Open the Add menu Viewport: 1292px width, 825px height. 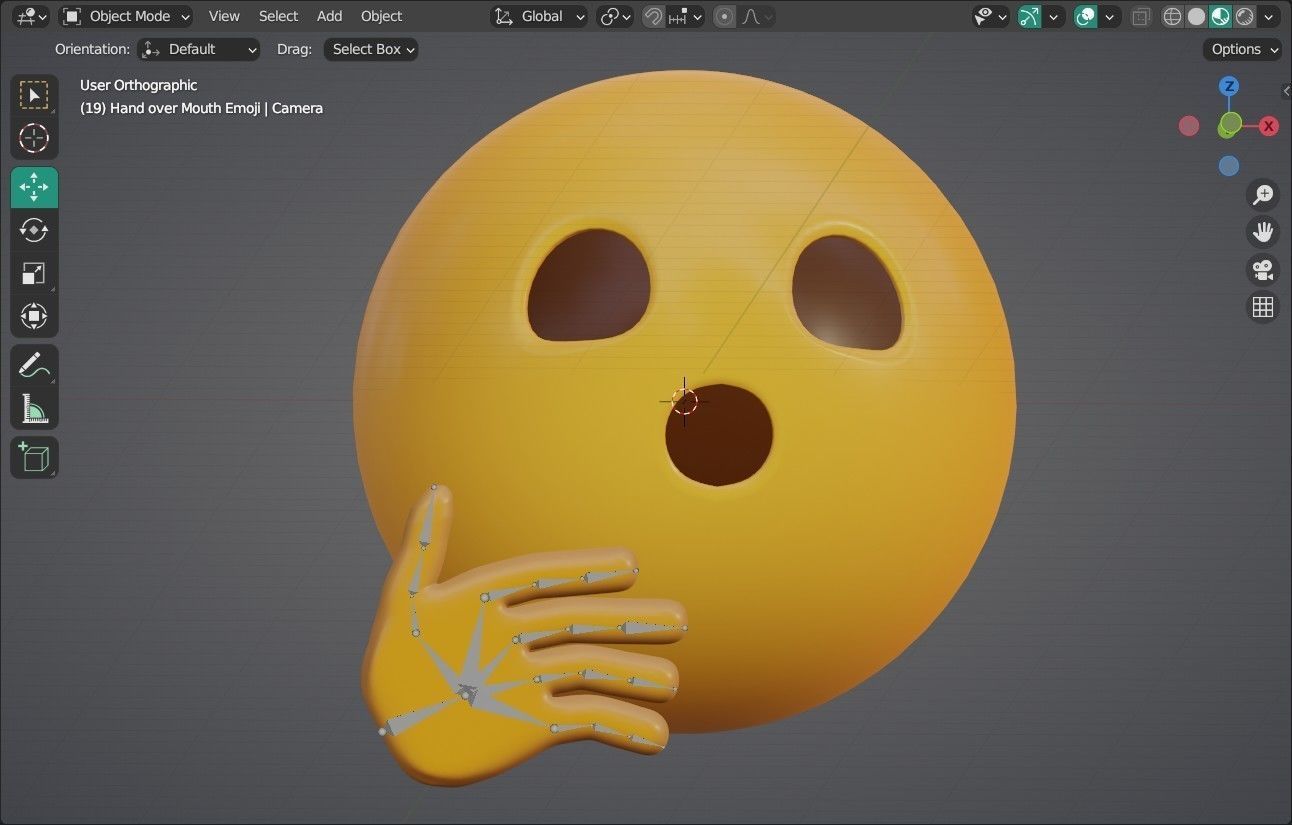[329, 16]
